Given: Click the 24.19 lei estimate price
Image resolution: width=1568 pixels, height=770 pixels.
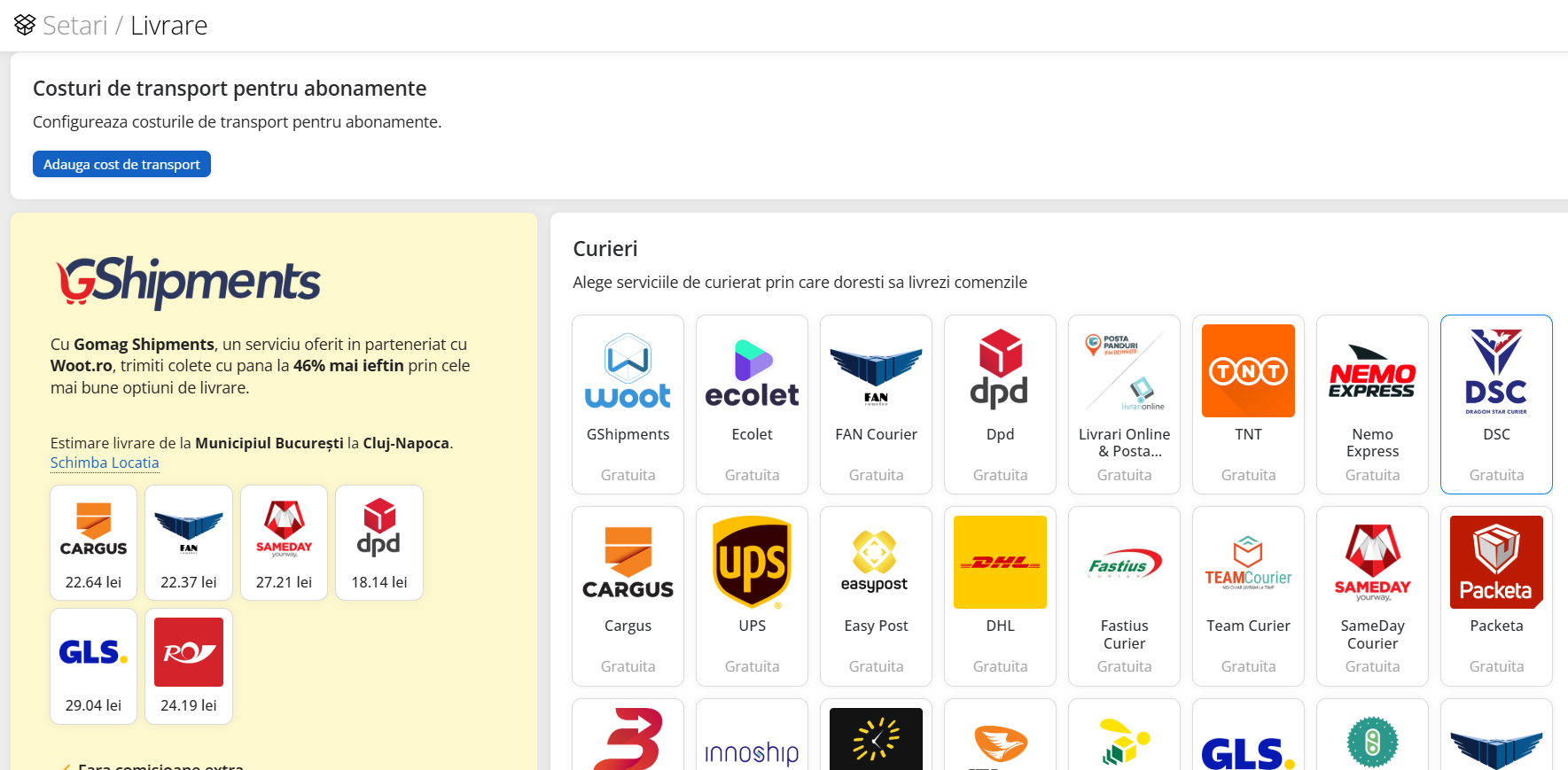Looking at the screenshot, I should click(x=189, y=705).
